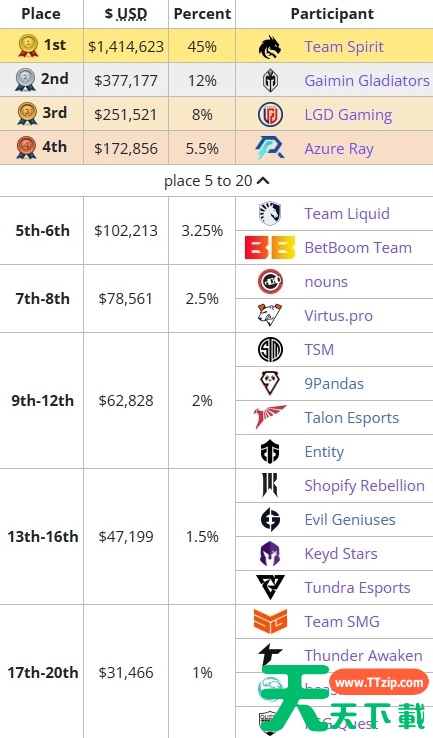
Task: Click the Gaimin Gladiators helmet logo
Action: (x=270, y=80)
